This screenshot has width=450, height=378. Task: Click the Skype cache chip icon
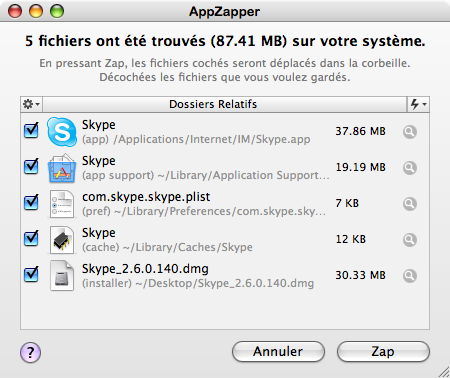point(62,240)
